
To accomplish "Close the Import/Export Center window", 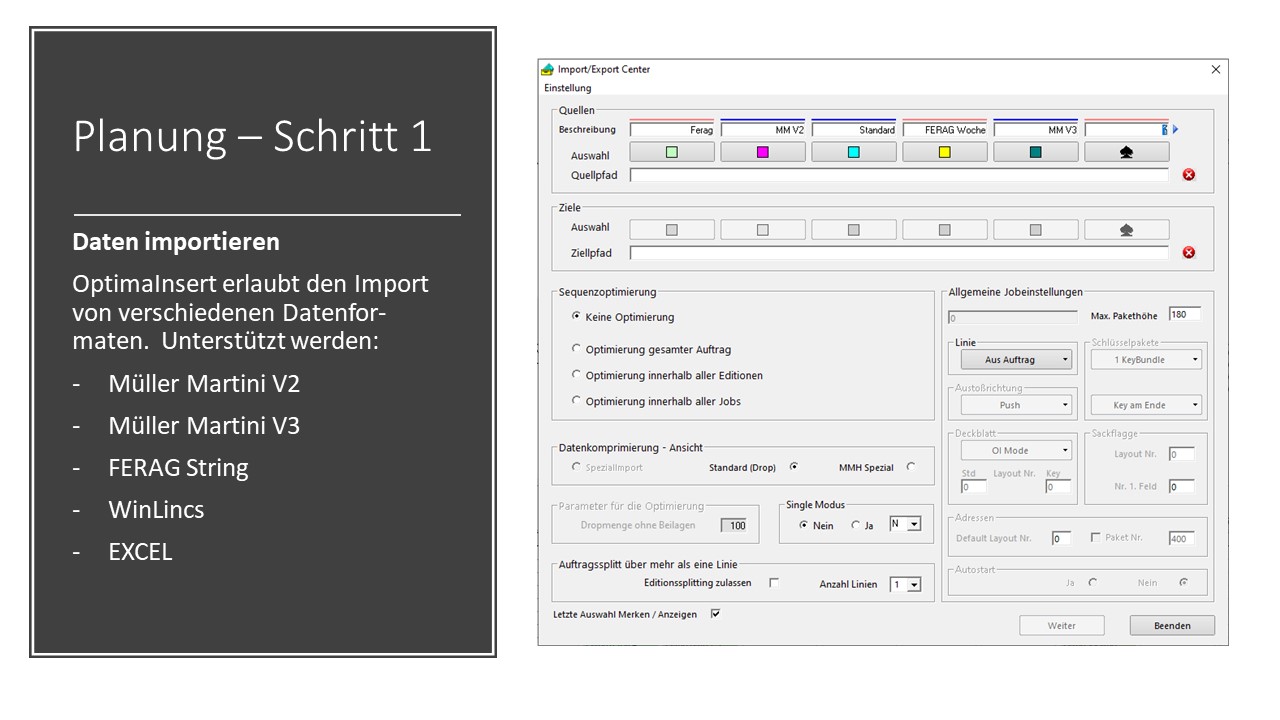I will click(1216, 70).
